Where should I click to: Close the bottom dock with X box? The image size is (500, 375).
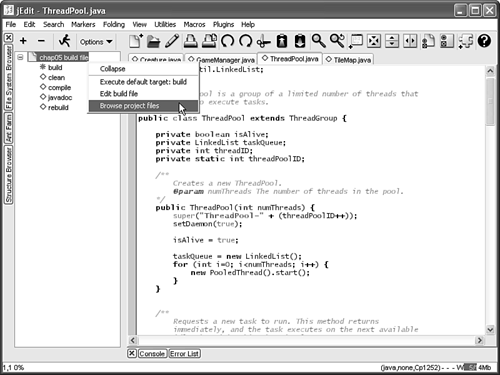click(132, 354)
